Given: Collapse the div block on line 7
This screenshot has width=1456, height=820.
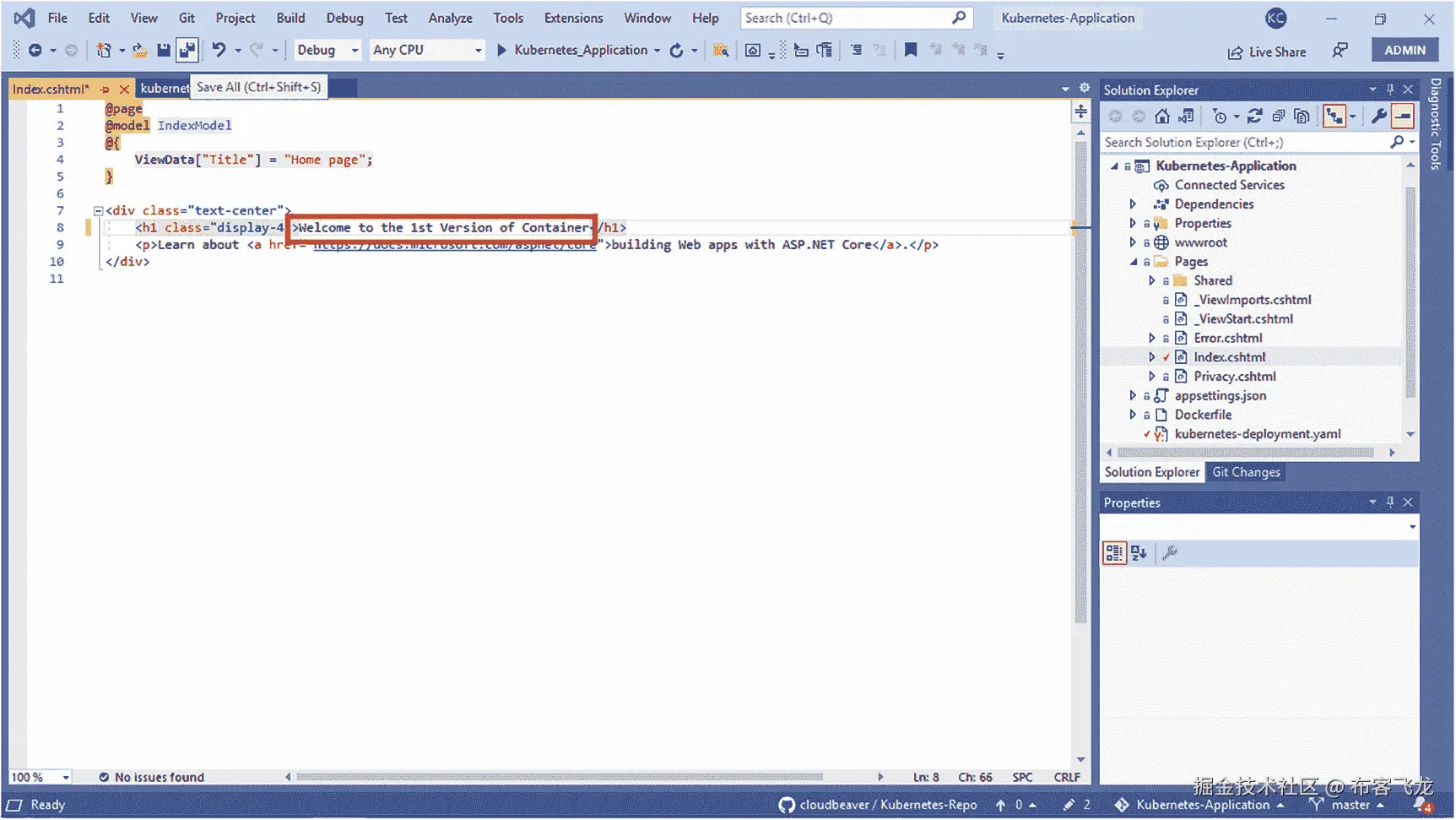Looking at the screenshot, I should click(x=98, y=211).
